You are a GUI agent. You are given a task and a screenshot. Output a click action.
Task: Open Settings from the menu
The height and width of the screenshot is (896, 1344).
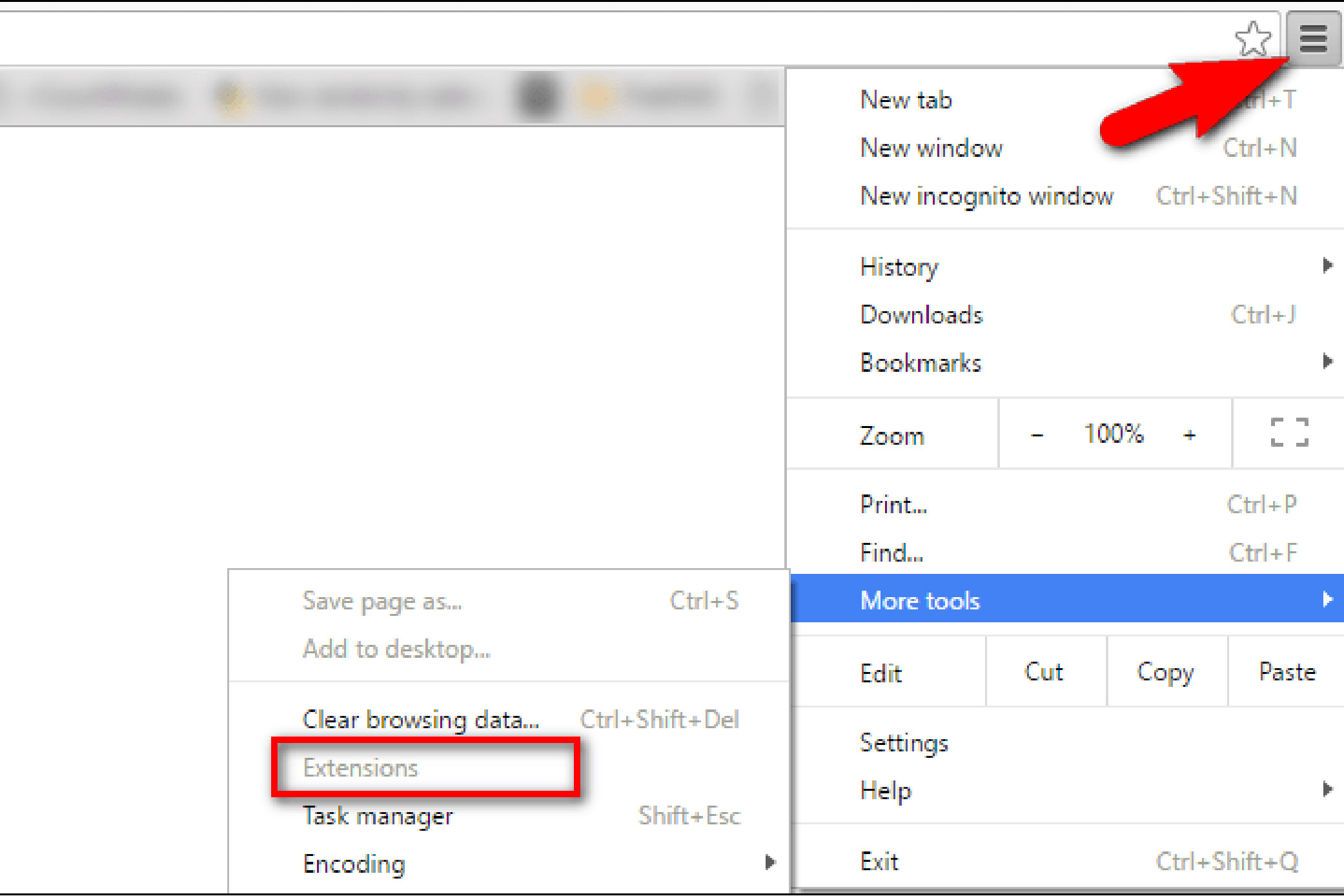pos(1066,744)
